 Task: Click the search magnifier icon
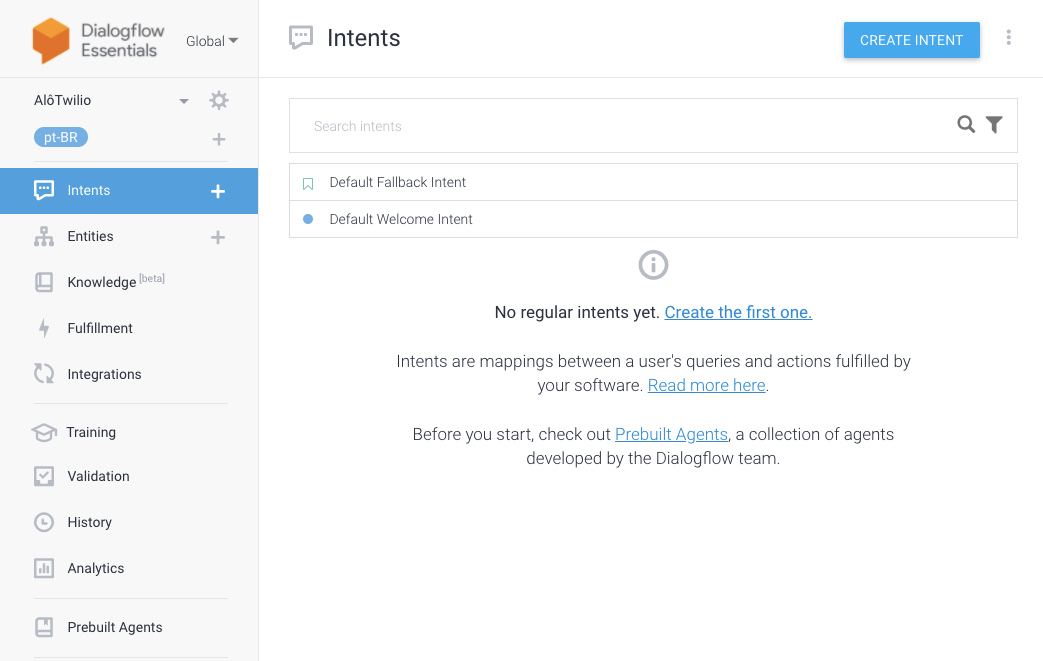click(966, 124)
